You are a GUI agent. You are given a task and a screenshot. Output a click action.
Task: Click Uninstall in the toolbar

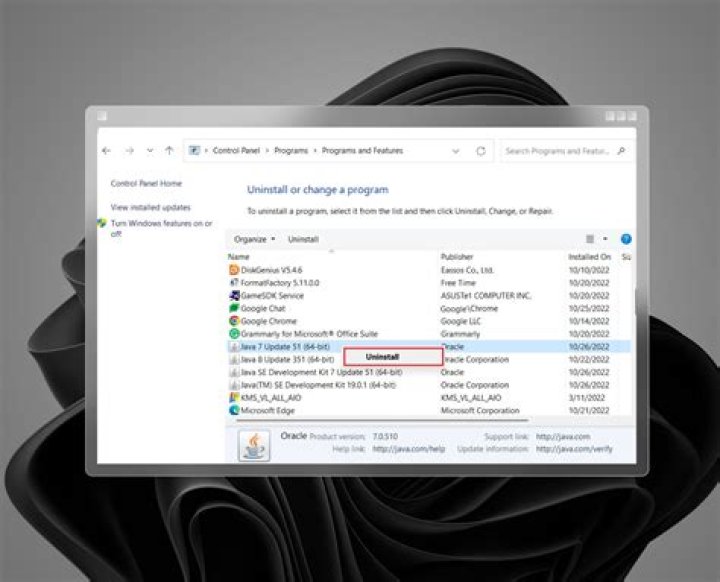pyautogui.click(x=303, y=240)
